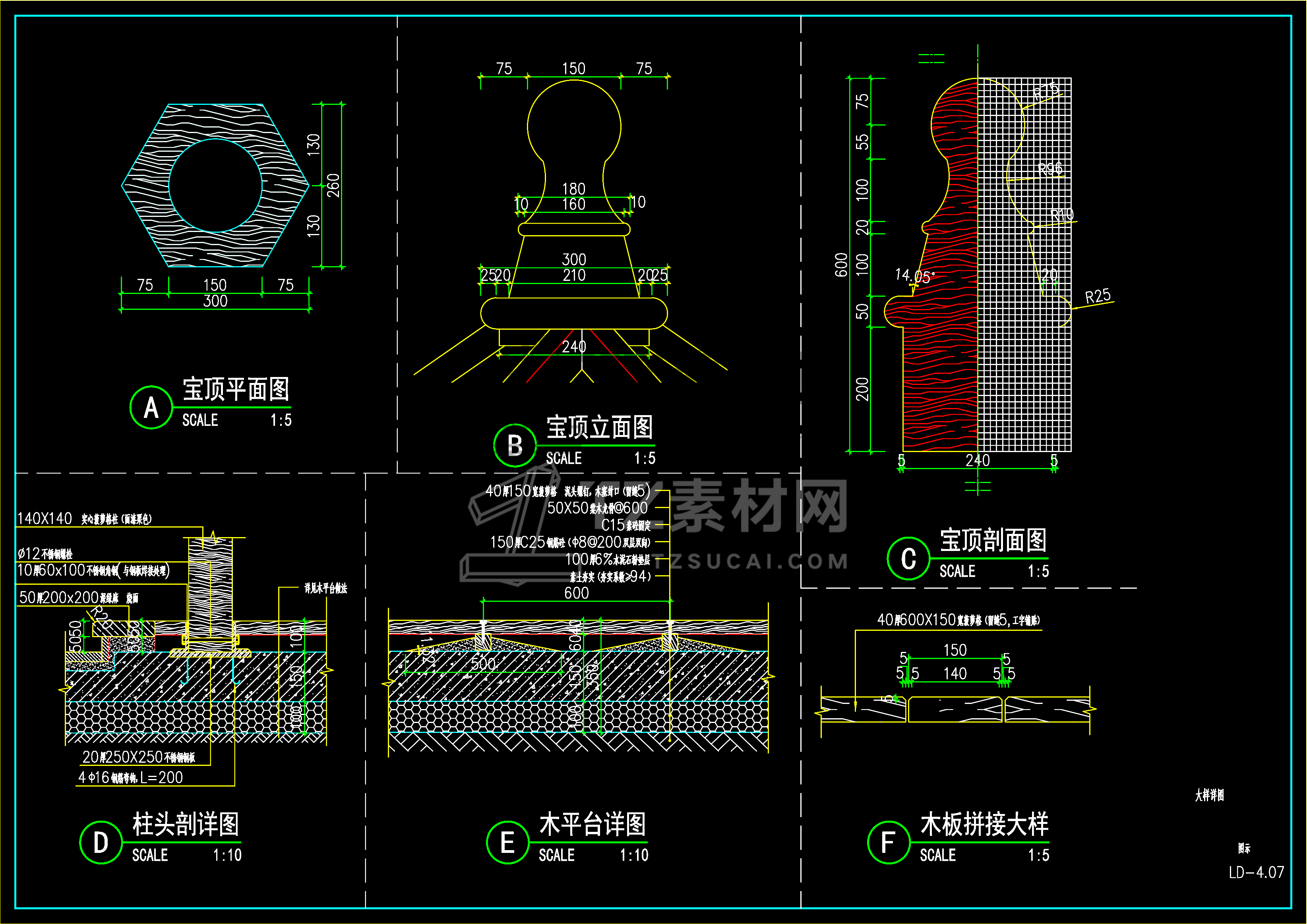Image resolution: width=1307 pixels, height=924 pixels.
Task: Click the 14.05° angle annotation
Action: pos(914,276)
